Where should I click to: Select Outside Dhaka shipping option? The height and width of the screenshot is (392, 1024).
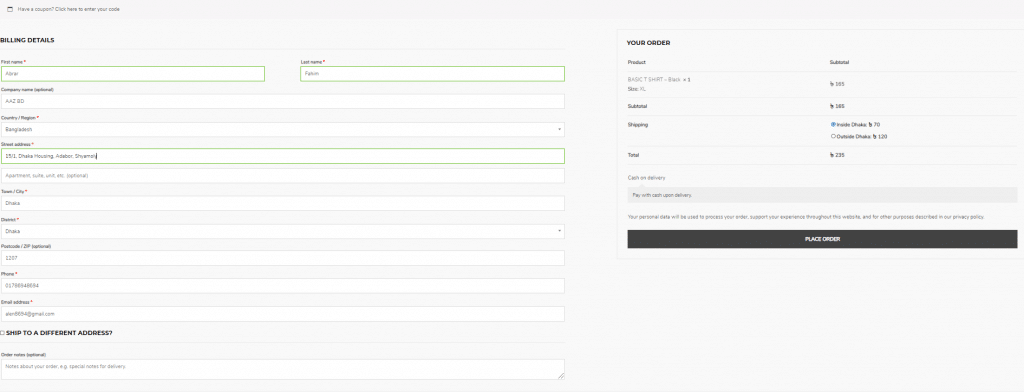(833, 137)
